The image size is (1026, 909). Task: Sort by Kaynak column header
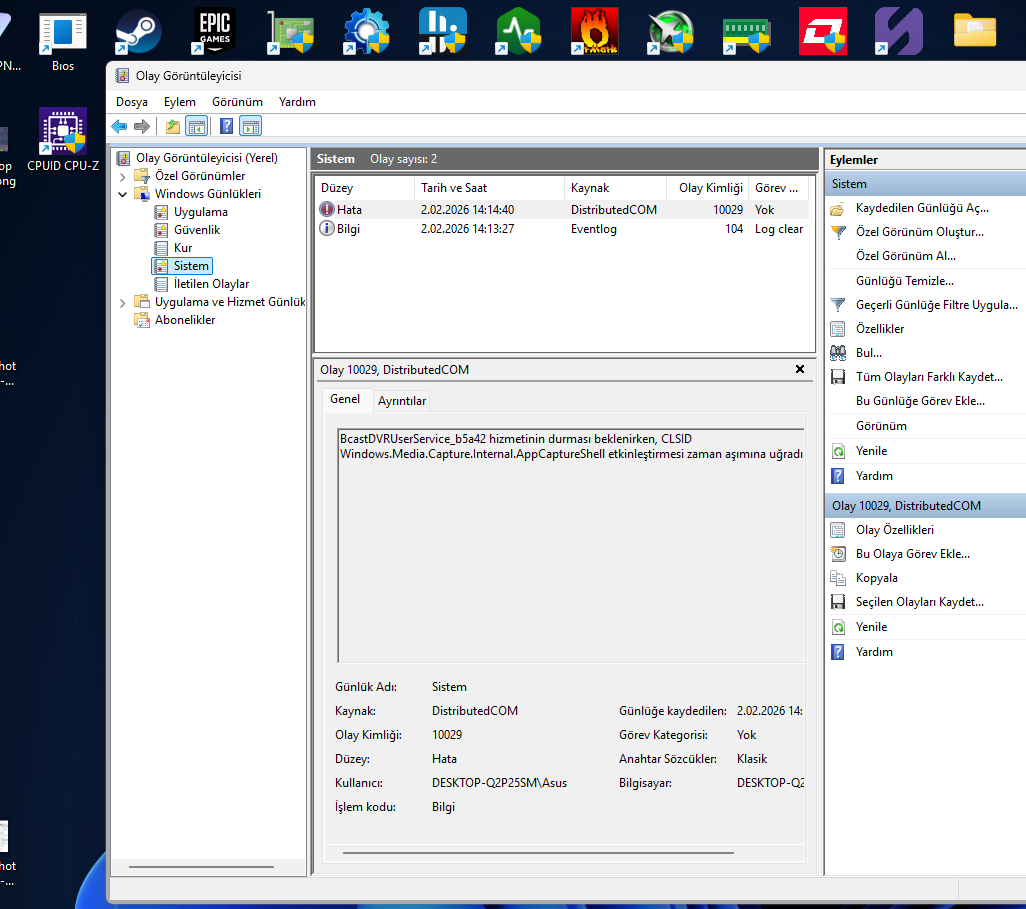(x=615, y=188)
